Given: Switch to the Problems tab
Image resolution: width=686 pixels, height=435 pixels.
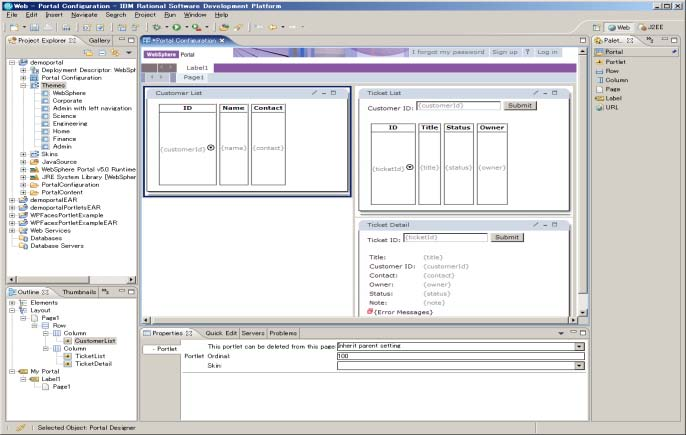Looking at the screenshot, I should pyautogui.click(x=283, y=333).
